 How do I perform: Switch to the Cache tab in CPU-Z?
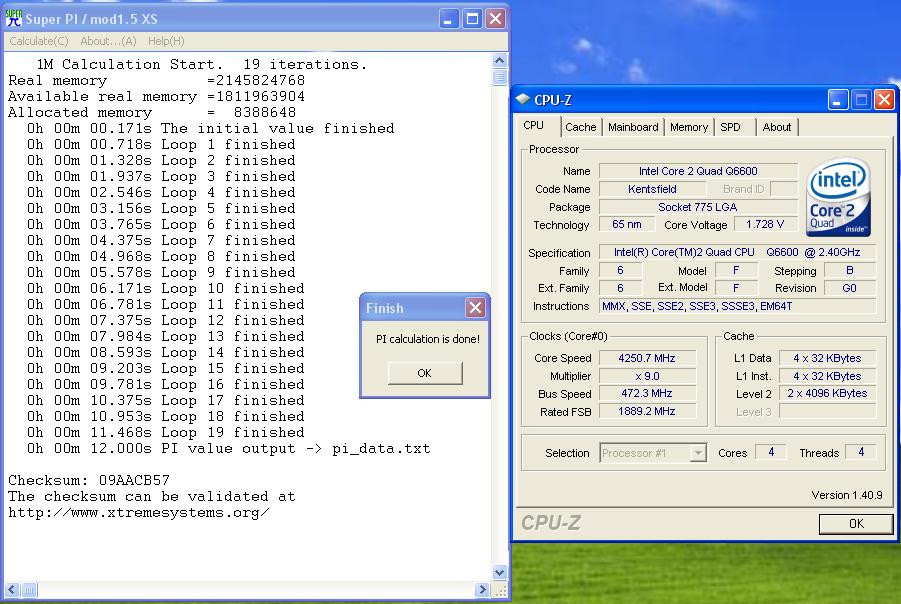tap(580, 127)
